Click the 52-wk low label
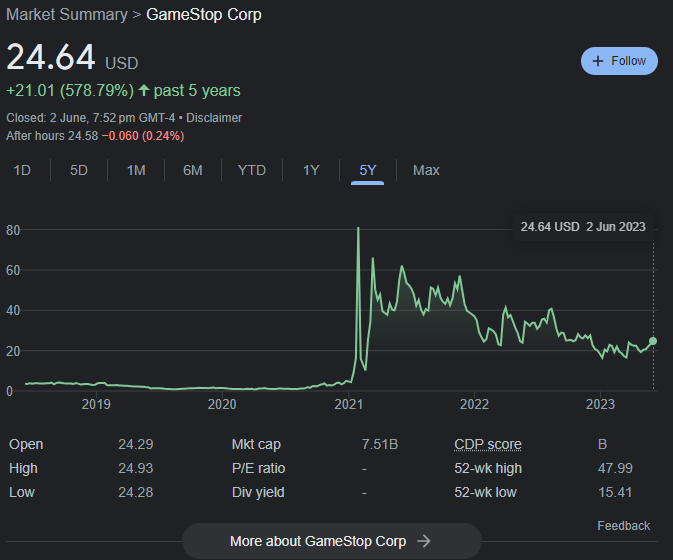 485,492
